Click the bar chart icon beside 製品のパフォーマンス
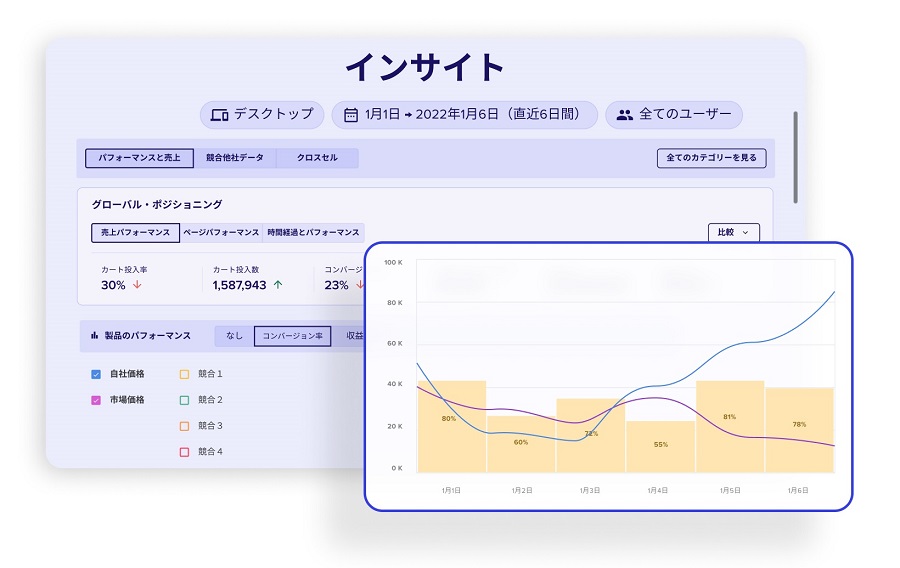The image size is (900, 568). (x=94, y=336)
